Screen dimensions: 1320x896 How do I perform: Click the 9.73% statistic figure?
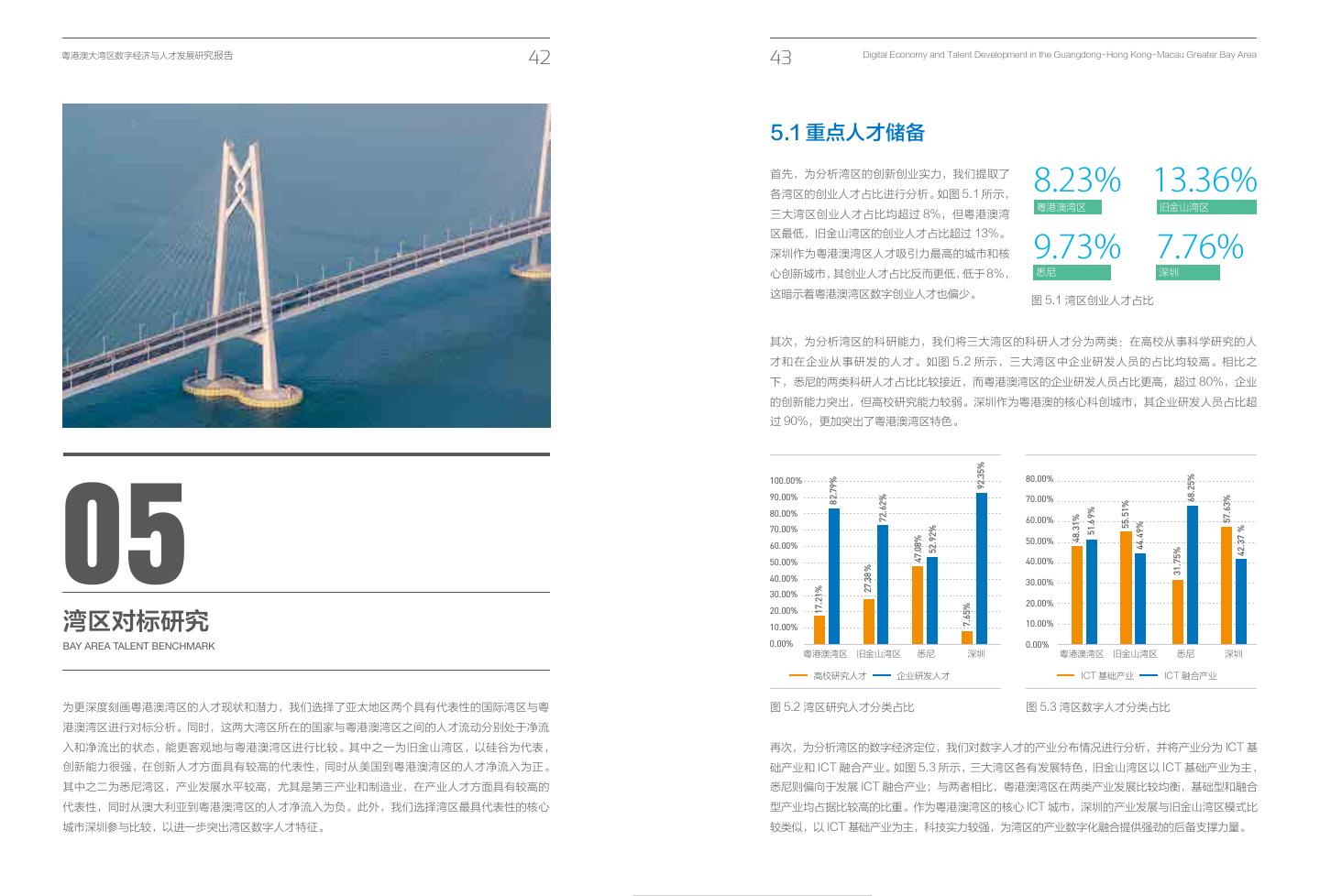pos(1076,246)
